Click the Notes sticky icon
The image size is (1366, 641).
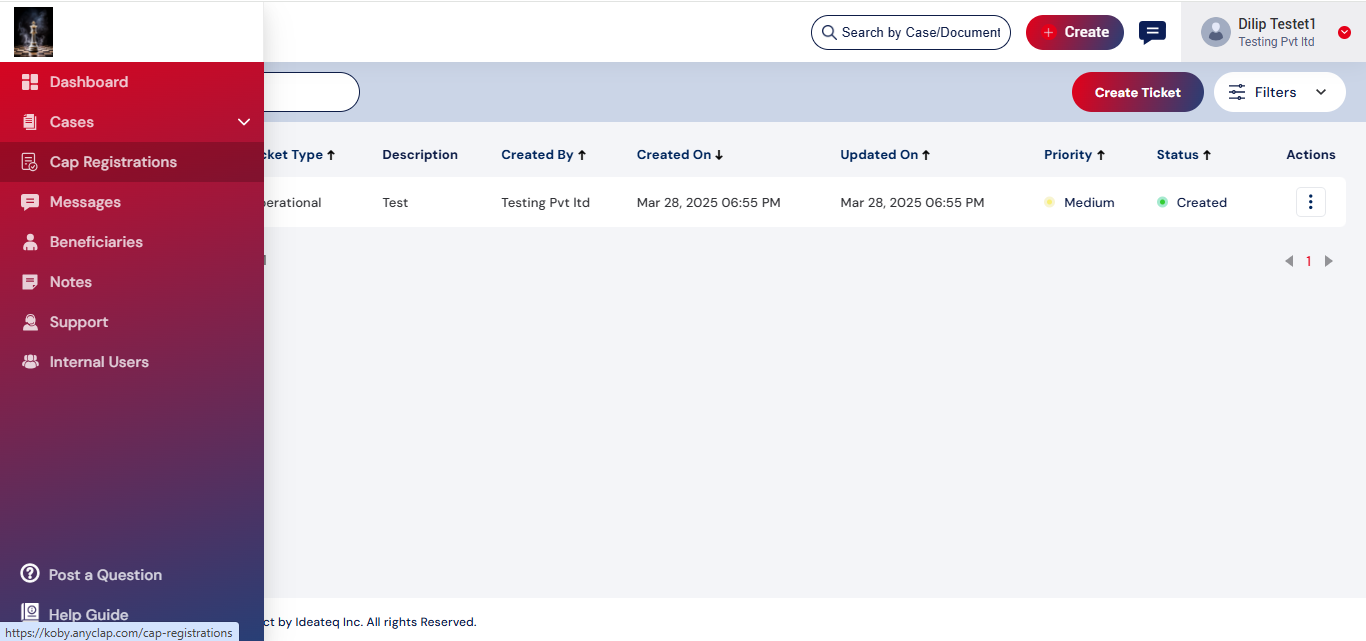30,282
